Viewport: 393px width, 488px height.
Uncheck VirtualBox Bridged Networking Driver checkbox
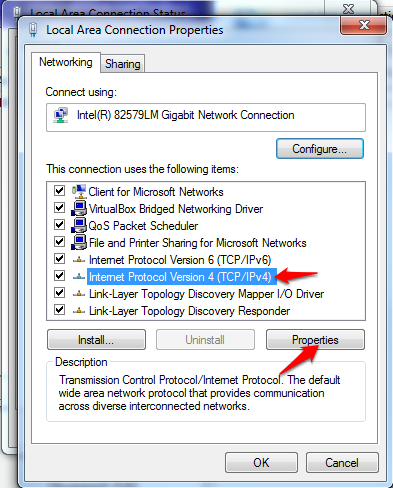(59, 208)
